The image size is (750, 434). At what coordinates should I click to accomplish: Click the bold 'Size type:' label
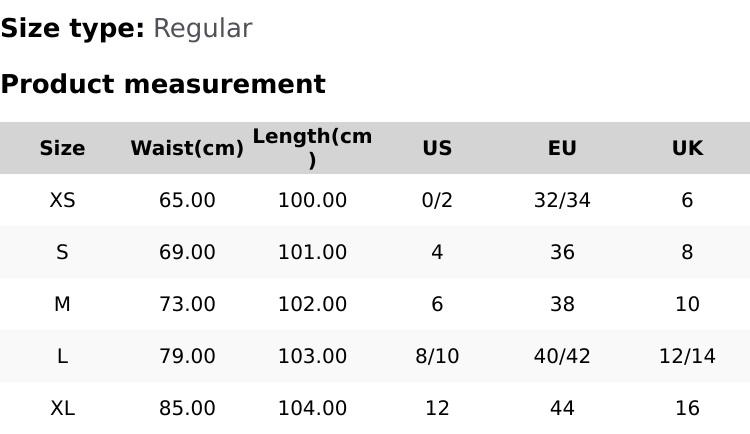[72, 29]
